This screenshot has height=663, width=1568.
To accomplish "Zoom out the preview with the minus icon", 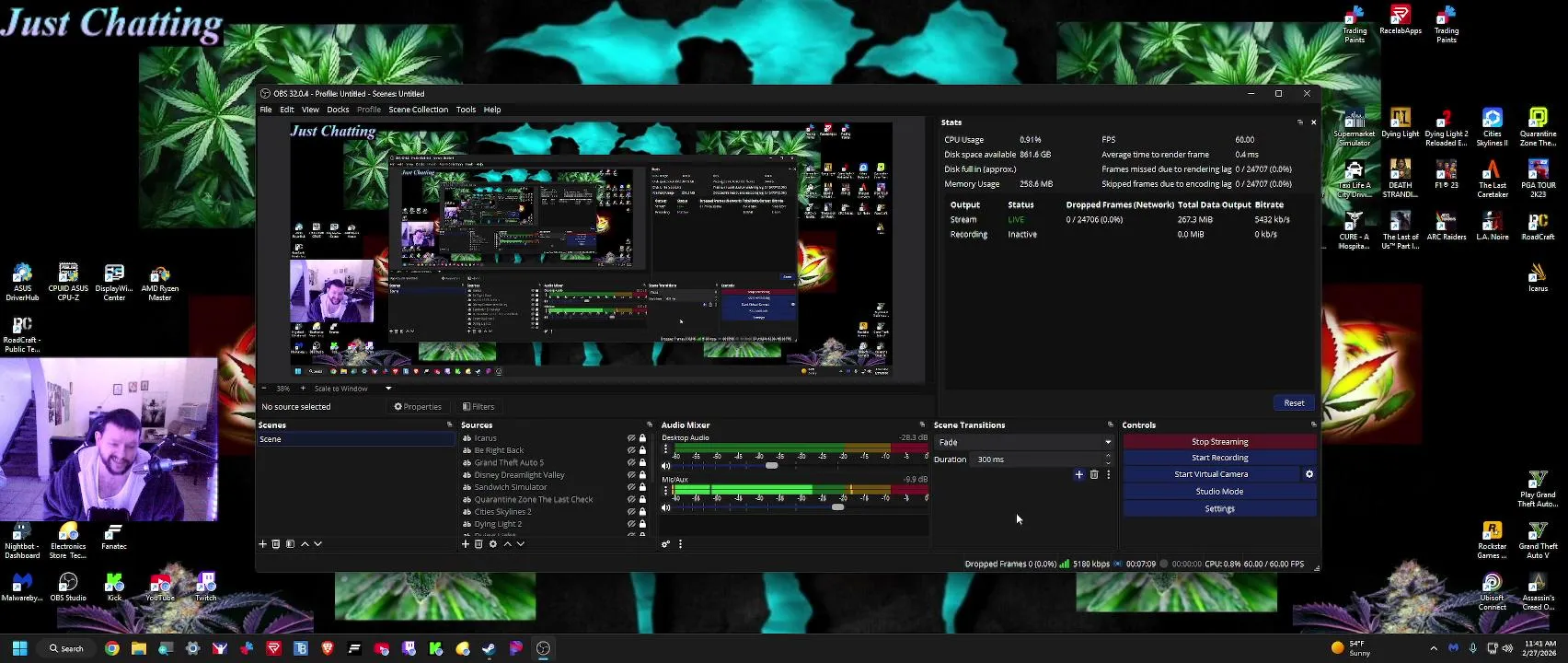I will [x=264, y=389].
